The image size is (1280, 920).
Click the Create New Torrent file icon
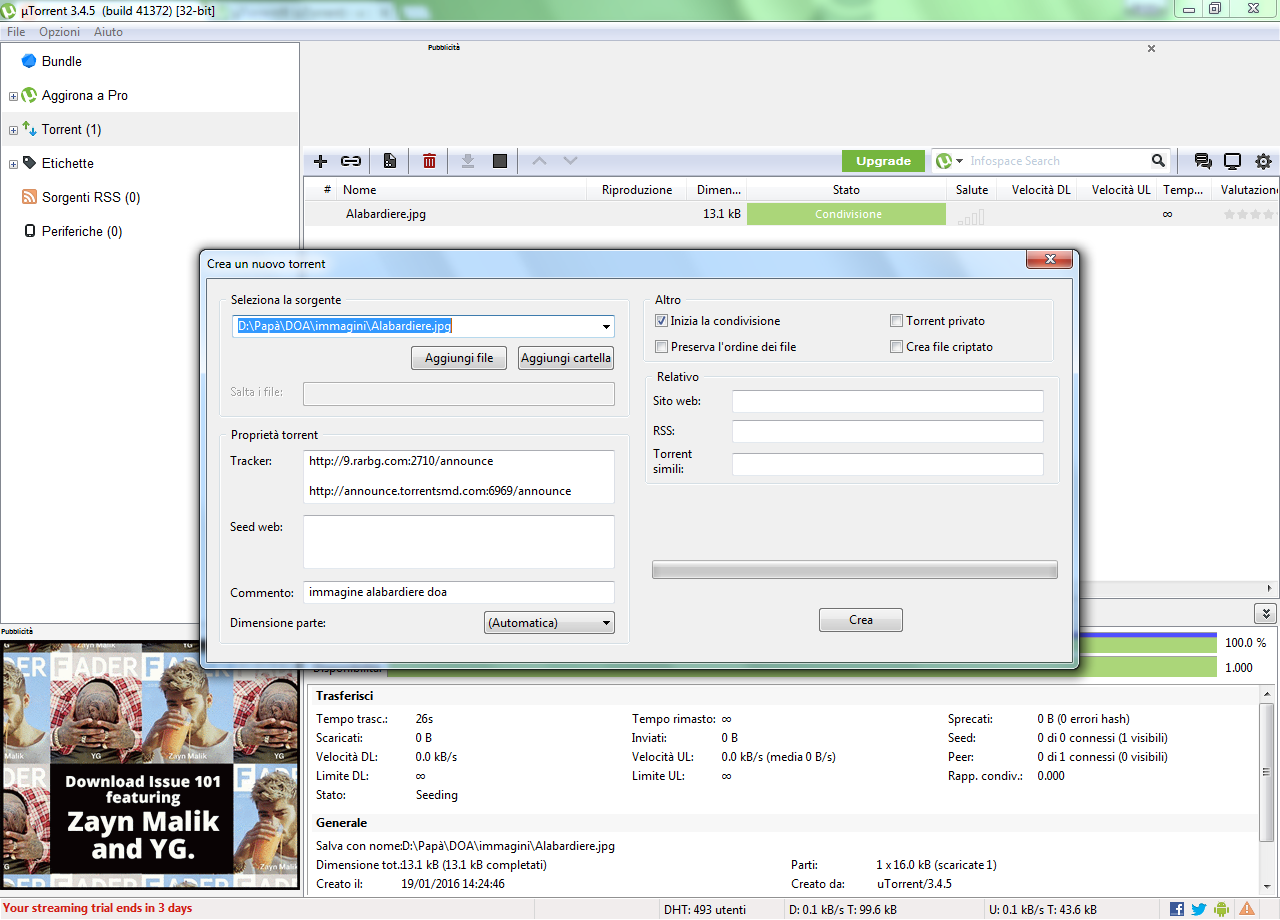pos(390,161)
